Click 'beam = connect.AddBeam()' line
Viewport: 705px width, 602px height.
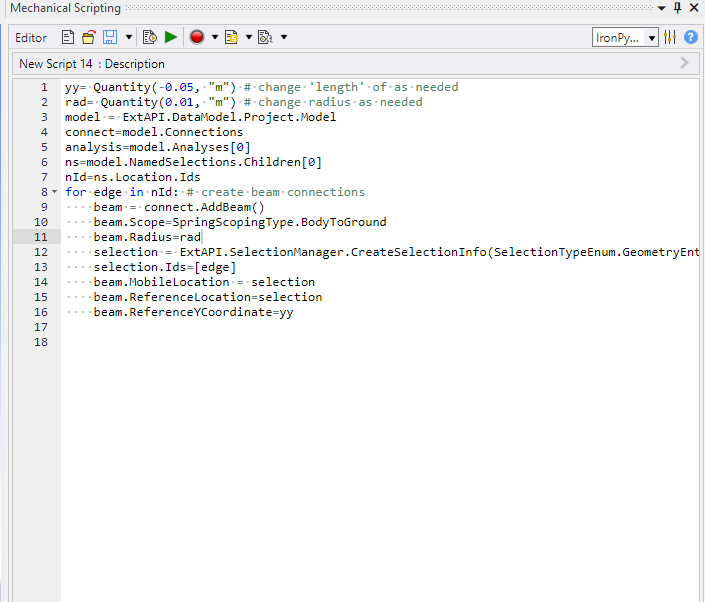click(x=179, y=207)
